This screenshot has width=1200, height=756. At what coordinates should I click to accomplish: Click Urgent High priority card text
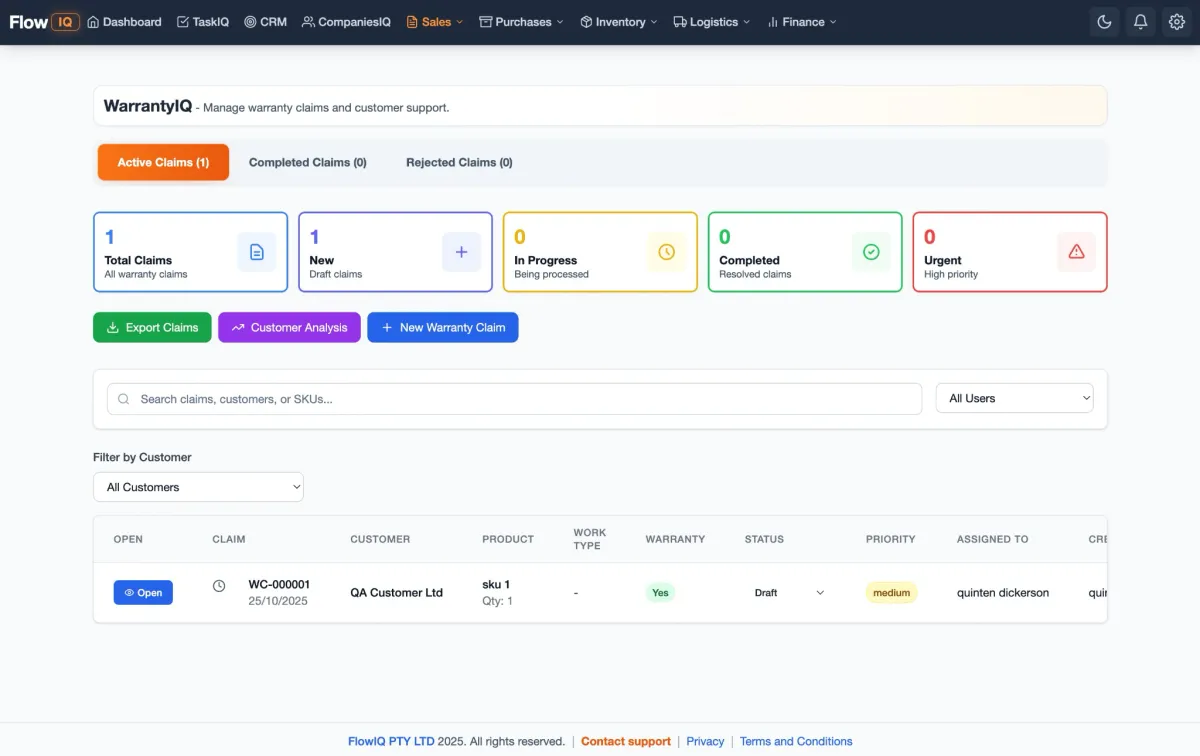point(951,274)
